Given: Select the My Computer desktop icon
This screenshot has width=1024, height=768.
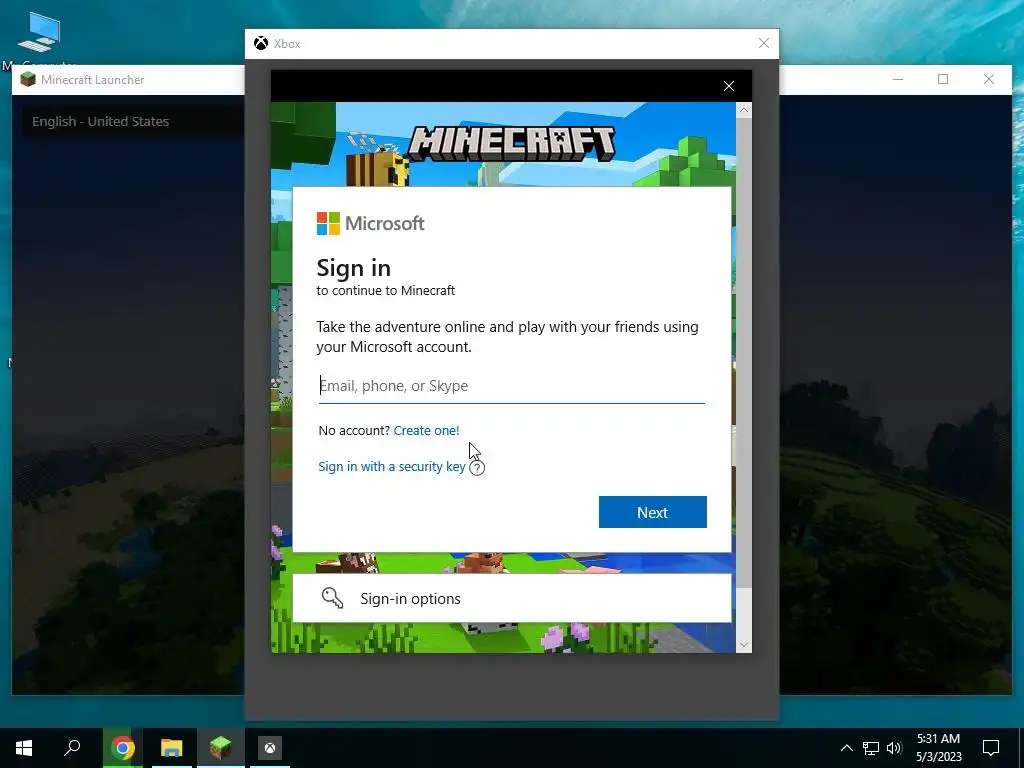Looking at the screenshot, I should 39,39.
